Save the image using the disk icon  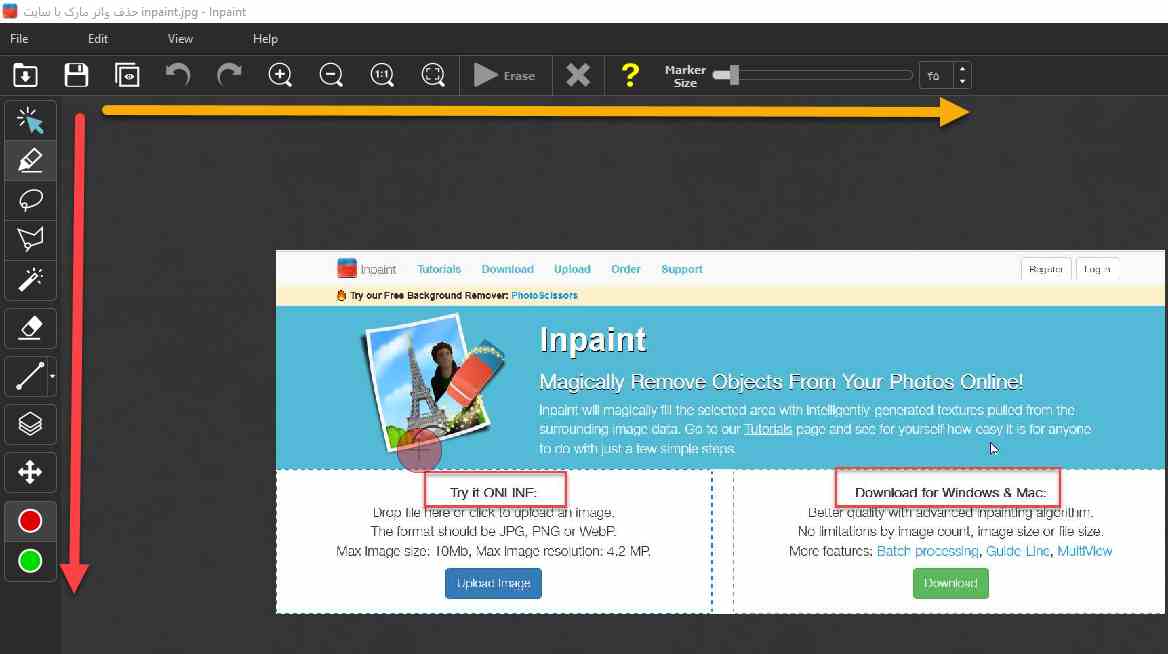(x=76, y=74)
